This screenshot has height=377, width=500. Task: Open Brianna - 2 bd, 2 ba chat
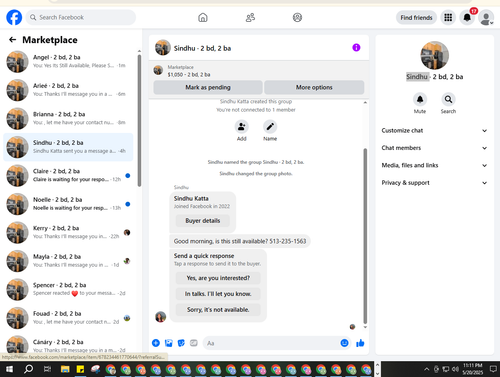(x=68, y=118)
